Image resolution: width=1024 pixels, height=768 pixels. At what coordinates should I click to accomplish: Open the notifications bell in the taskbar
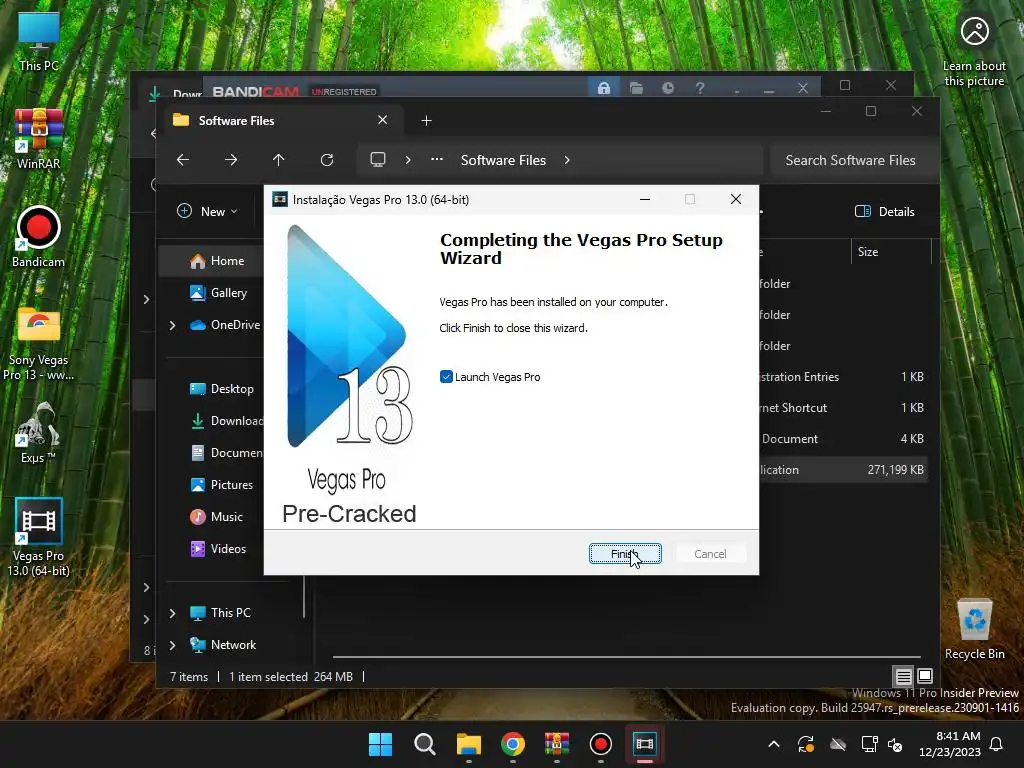point(997,744)
